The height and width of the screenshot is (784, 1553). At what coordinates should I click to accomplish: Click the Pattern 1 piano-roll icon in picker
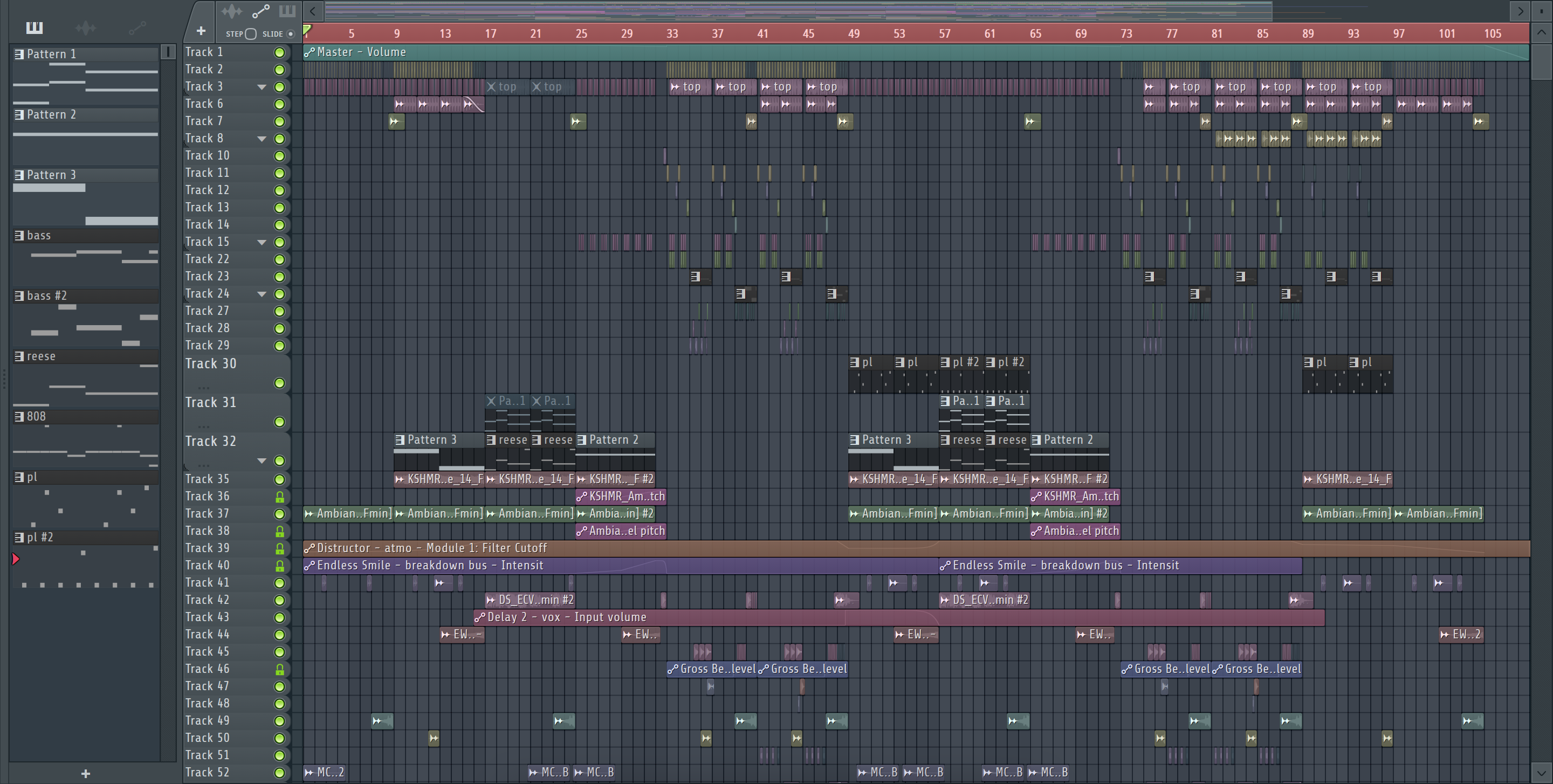[19, 53]
